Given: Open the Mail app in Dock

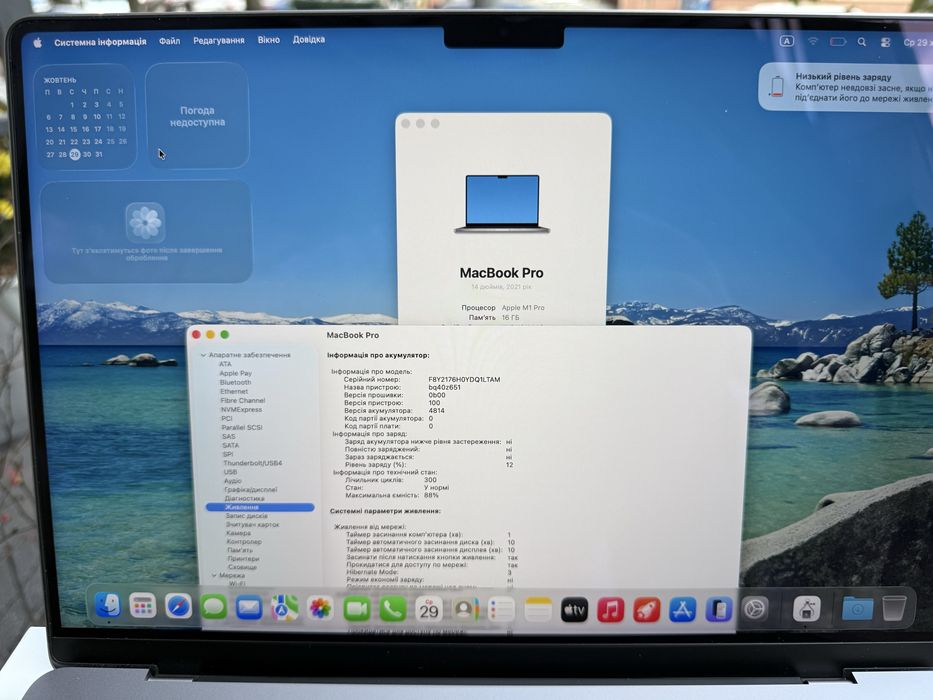Looking at the screenshot, I should click(249, 608).
